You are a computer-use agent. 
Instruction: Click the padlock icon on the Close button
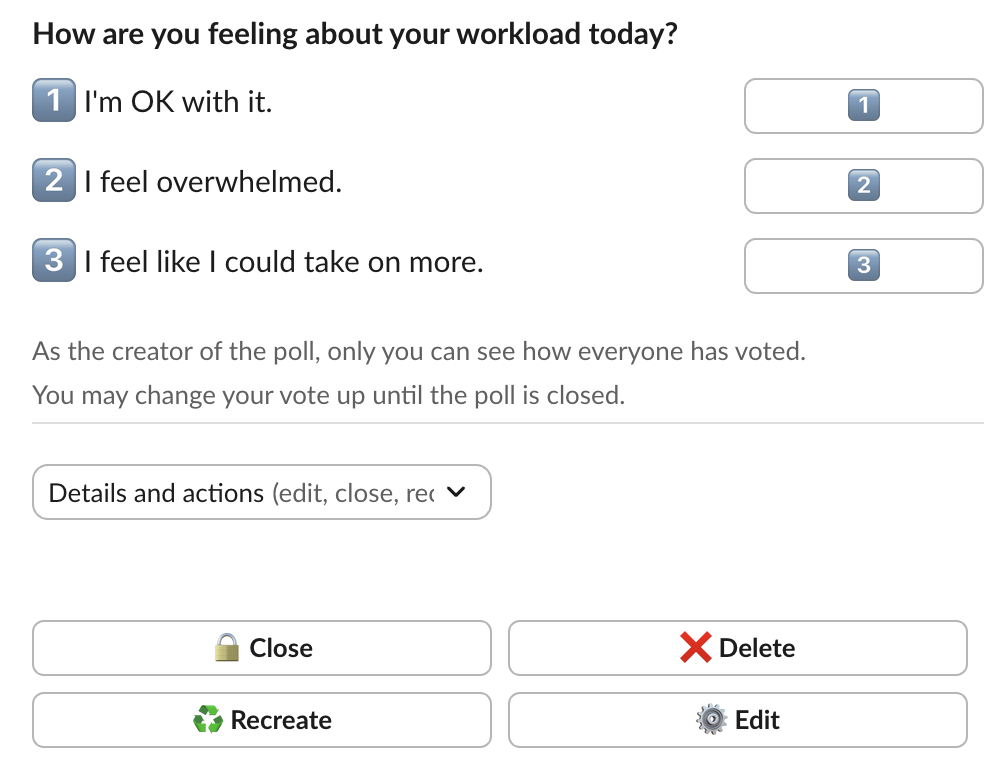click(x=228, y=648)
